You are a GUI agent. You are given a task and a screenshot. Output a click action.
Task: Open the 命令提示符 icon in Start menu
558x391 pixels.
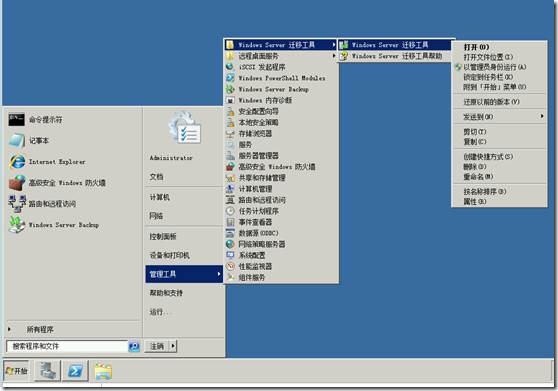[x=16, y=120]
